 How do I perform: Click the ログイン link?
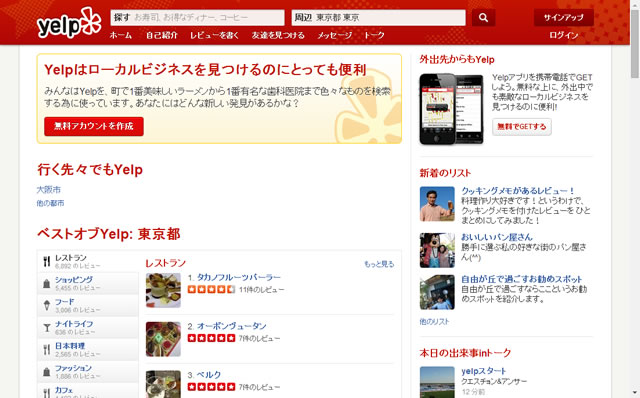564,36
